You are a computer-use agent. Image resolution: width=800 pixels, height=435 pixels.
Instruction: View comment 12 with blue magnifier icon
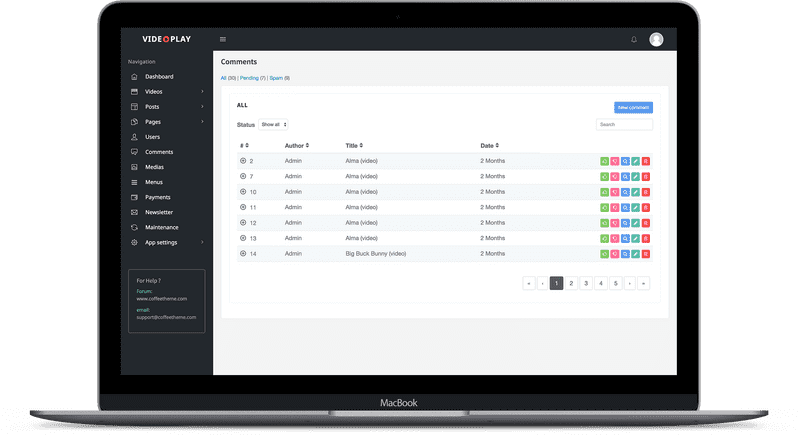click(625, 223)
